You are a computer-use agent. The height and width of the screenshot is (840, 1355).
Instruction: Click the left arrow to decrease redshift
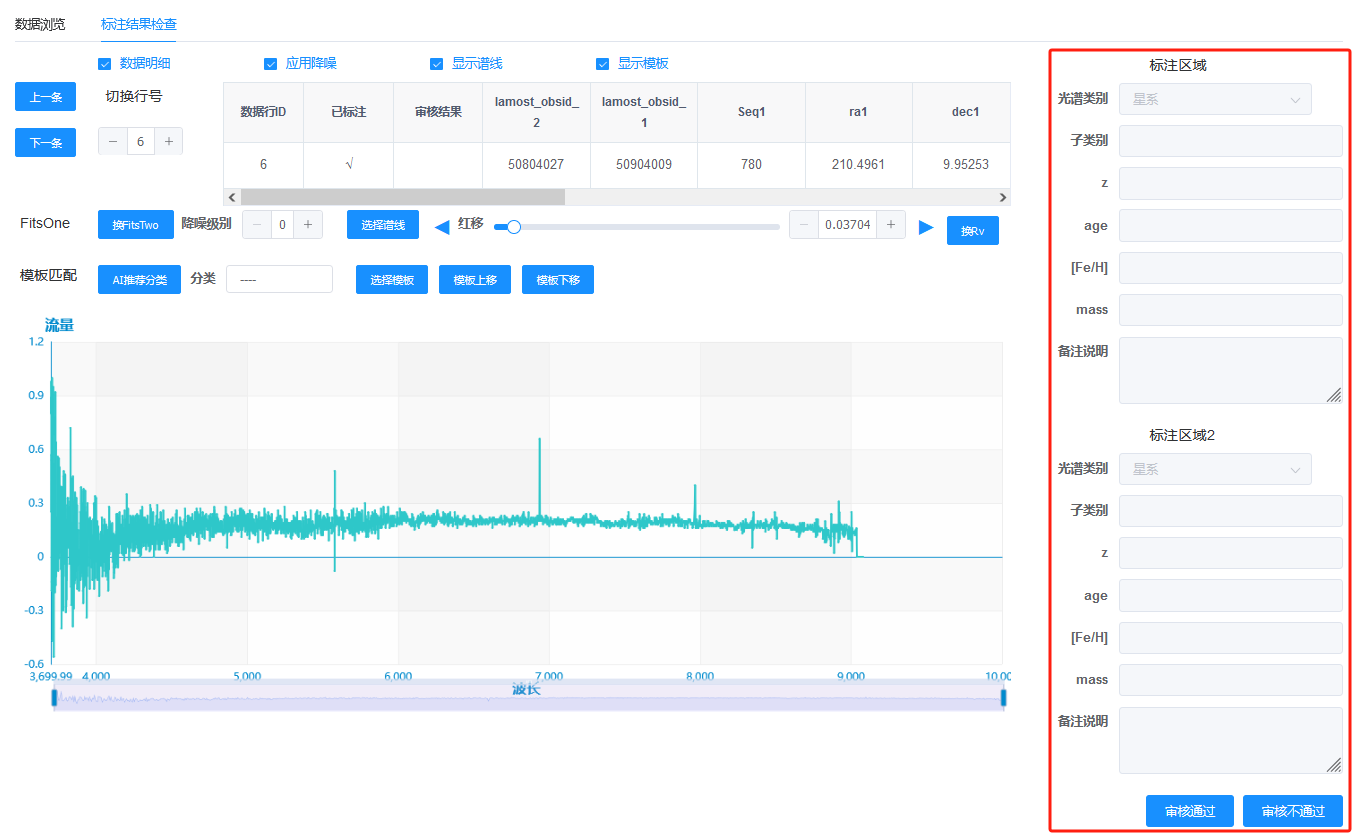click(441, 226)
